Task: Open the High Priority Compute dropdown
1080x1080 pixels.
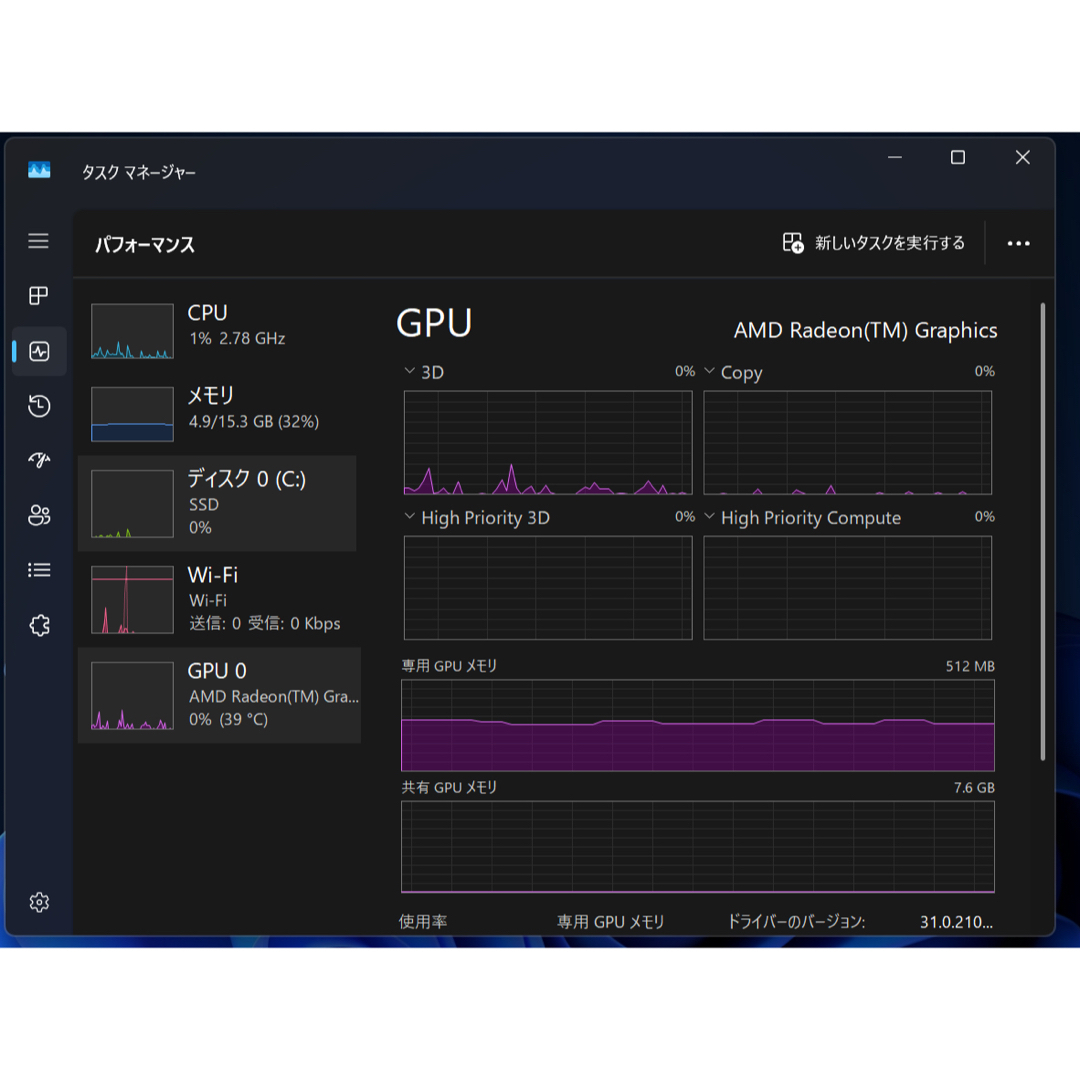Action: [x=709, y=517]
